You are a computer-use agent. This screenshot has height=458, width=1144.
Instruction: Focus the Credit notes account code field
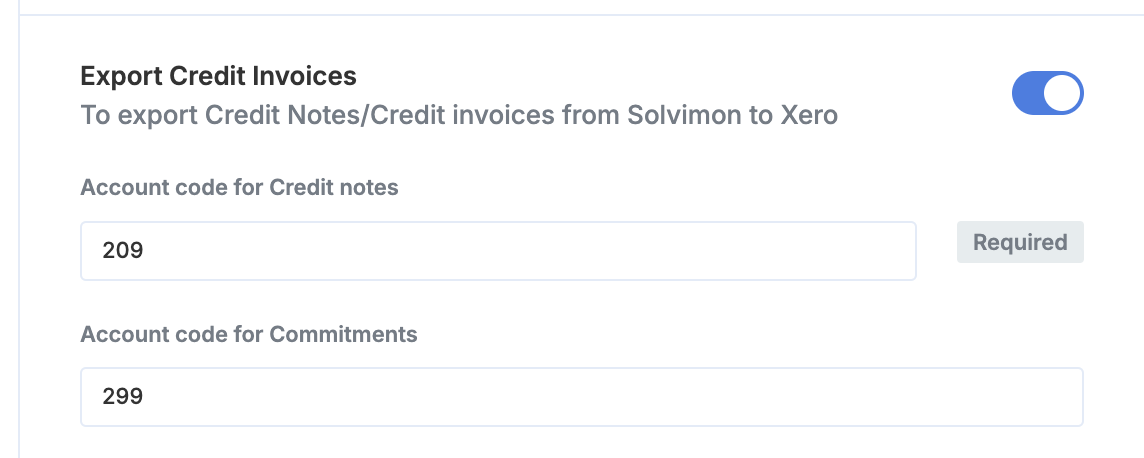pyautogui.click(x=498, y=251)
